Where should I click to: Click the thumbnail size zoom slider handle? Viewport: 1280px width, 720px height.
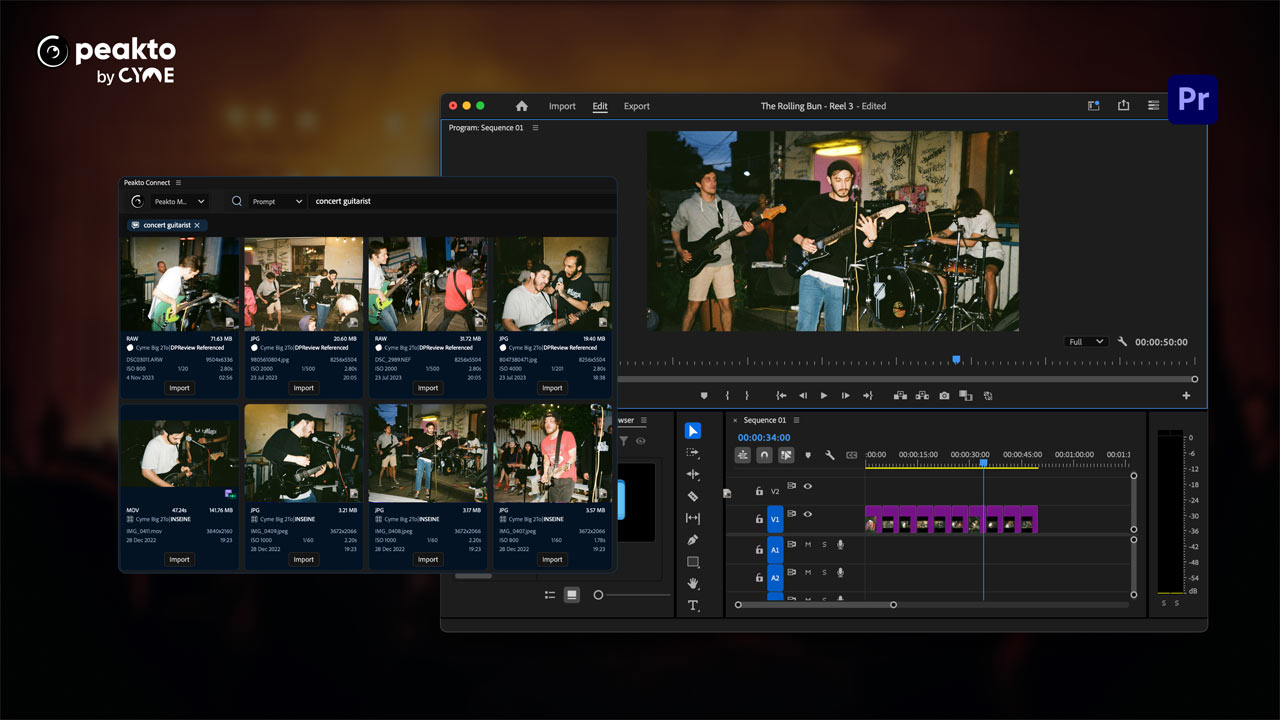point(598,595)
